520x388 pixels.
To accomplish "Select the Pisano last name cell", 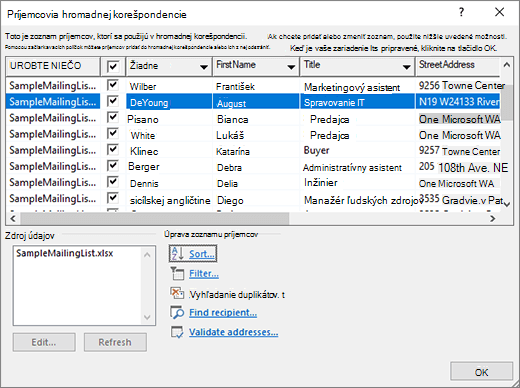I will 169,119.
